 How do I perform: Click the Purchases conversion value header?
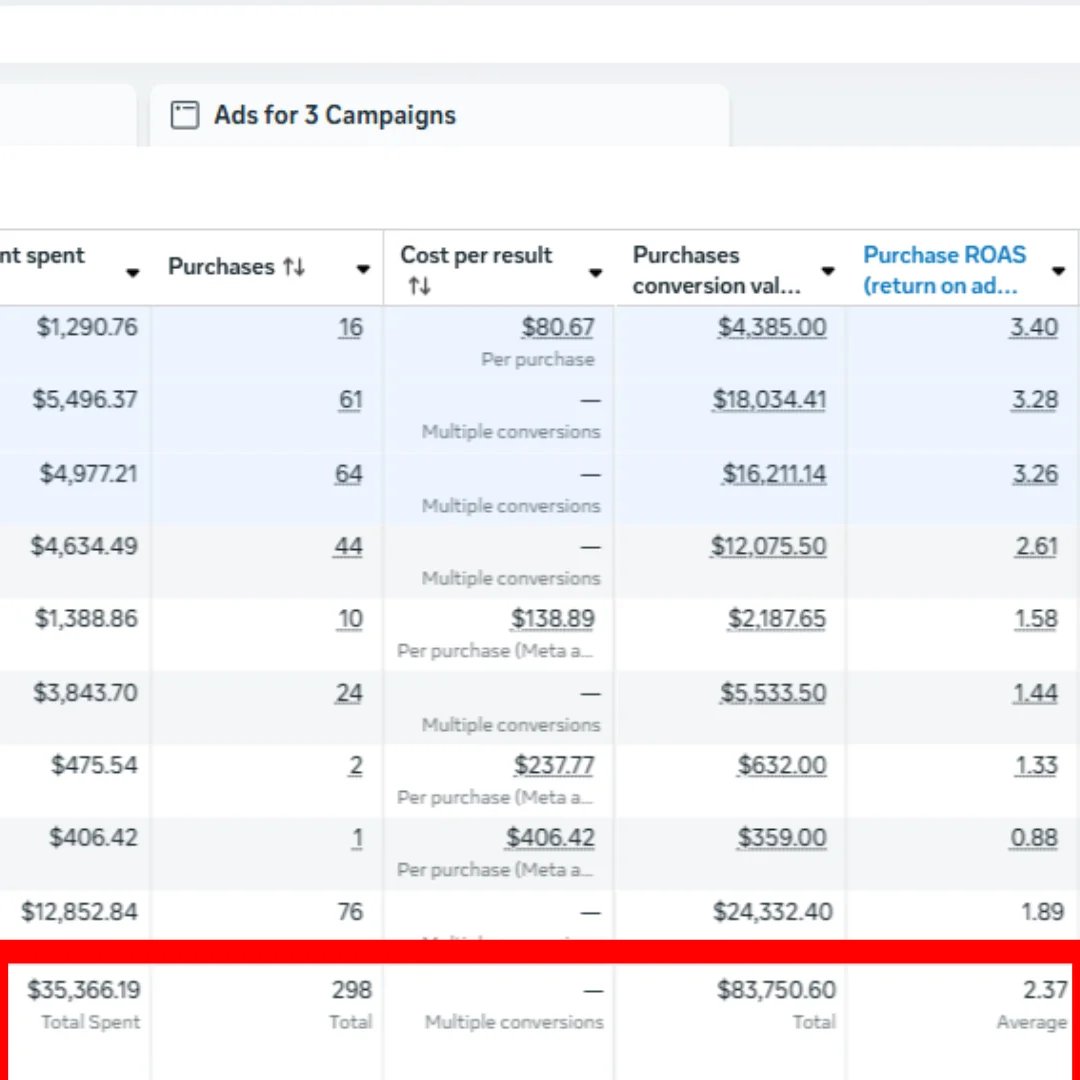click(x=716, y=269)
